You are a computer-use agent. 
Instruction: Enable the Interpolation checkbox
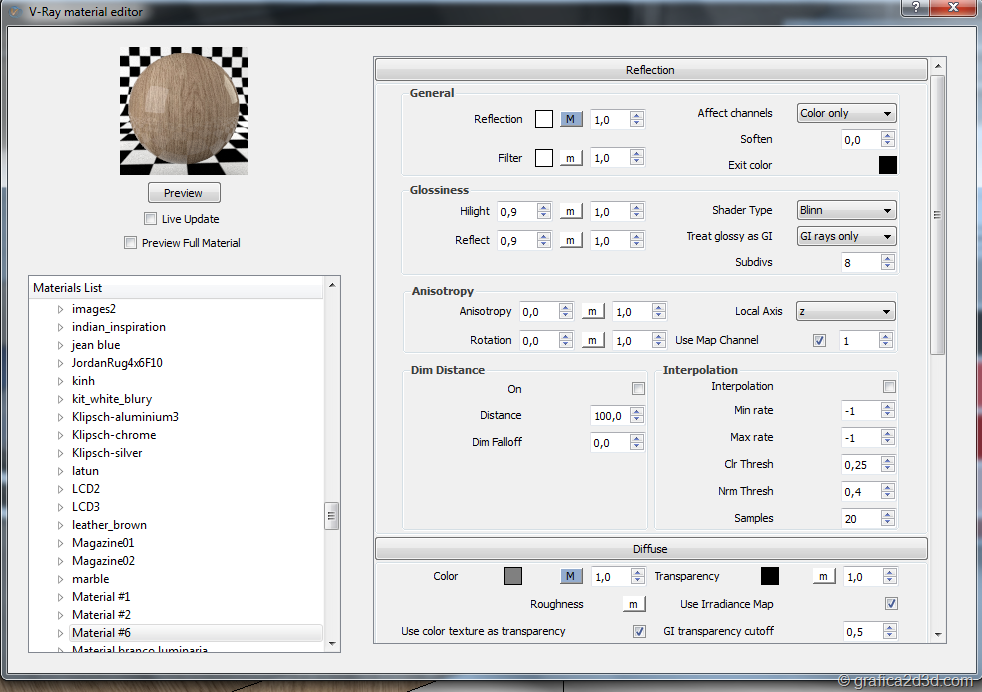(x=889, y=387)
